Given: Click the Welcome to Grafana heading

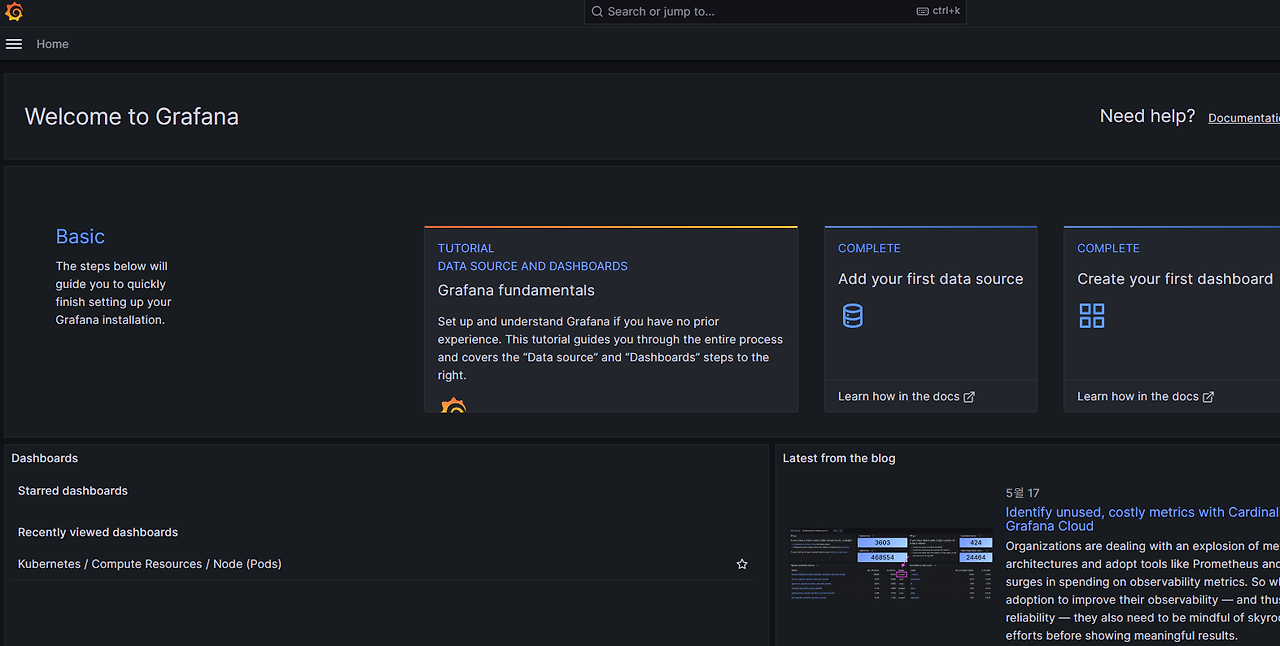Looking at the screenshot, I should 132,117.
